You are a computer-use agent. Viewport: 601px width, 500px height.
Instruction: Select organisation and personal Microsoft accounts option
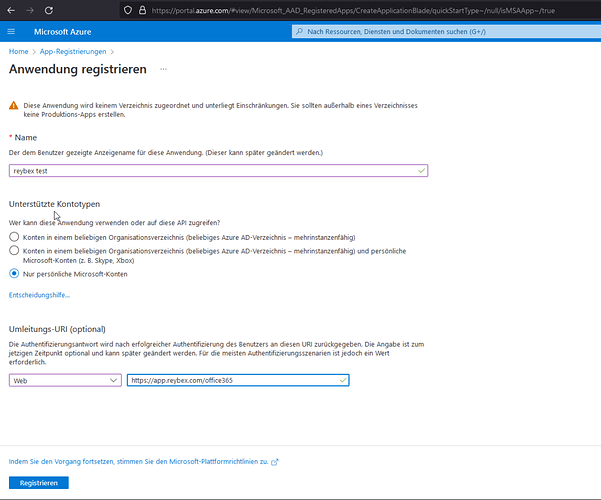coord(14,251)
